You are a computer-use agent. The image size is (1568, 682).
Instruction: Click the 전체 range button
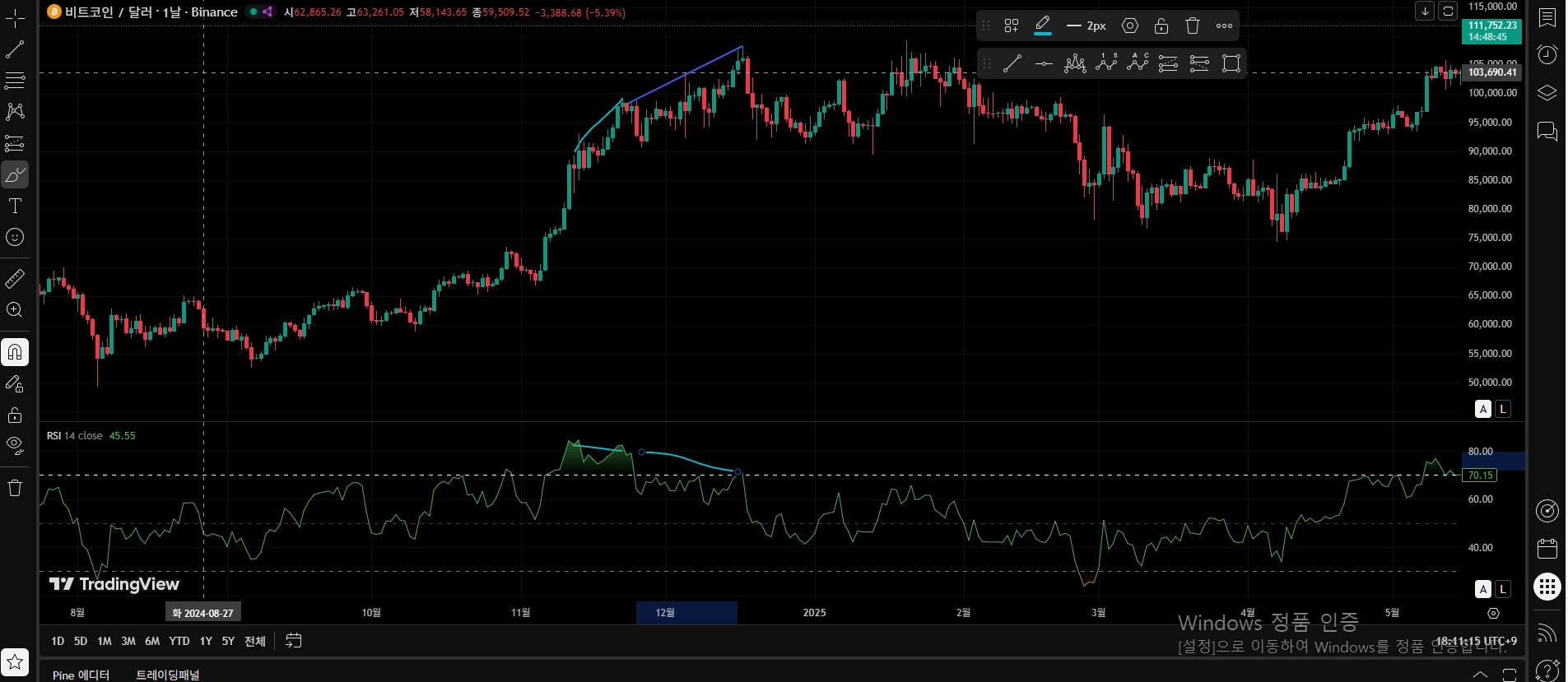click(255, 641)
